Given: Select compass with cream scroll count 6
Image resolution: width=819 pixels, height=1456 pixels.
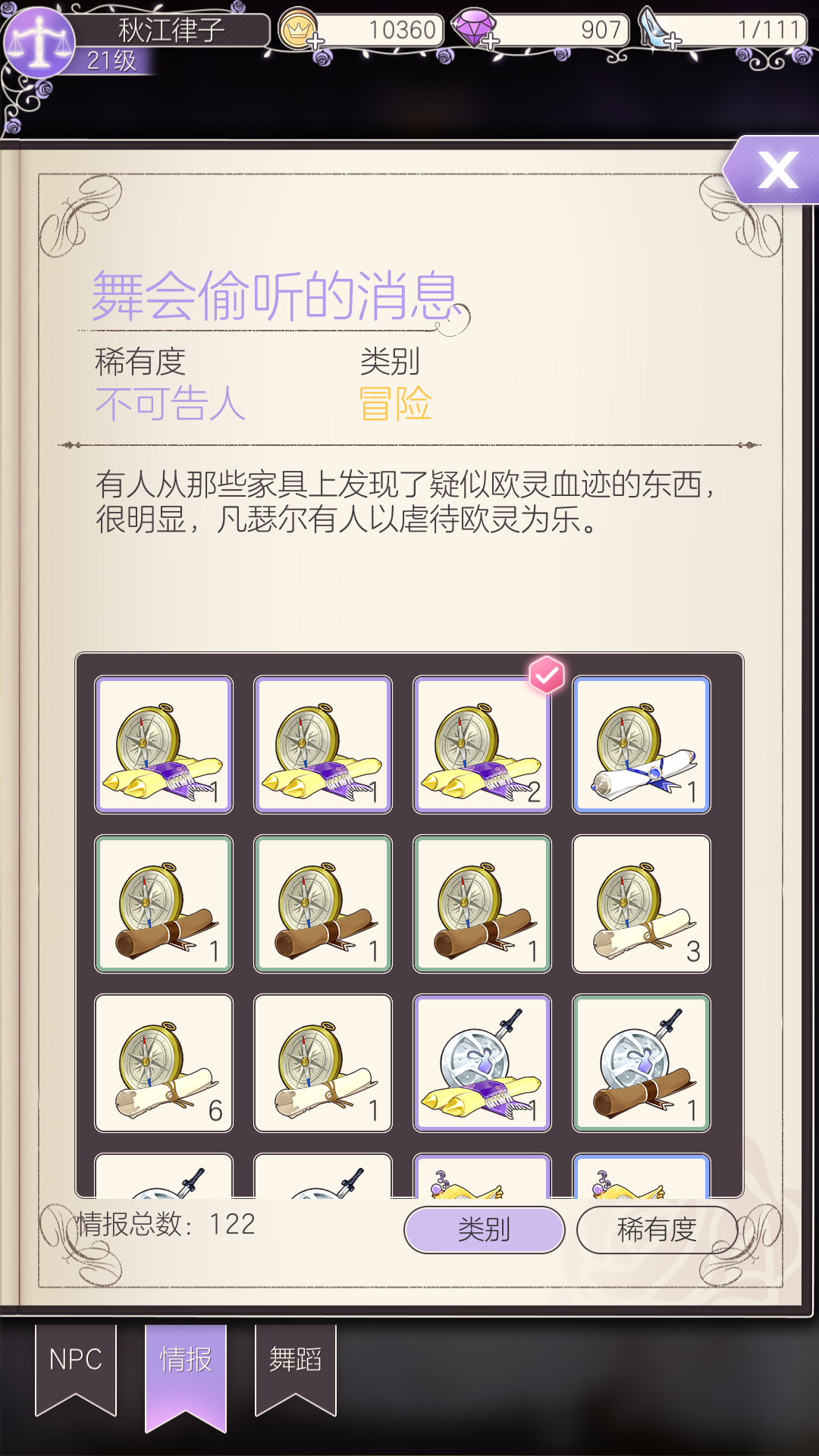Looking at the screenshot, I should pos(164,1063).
